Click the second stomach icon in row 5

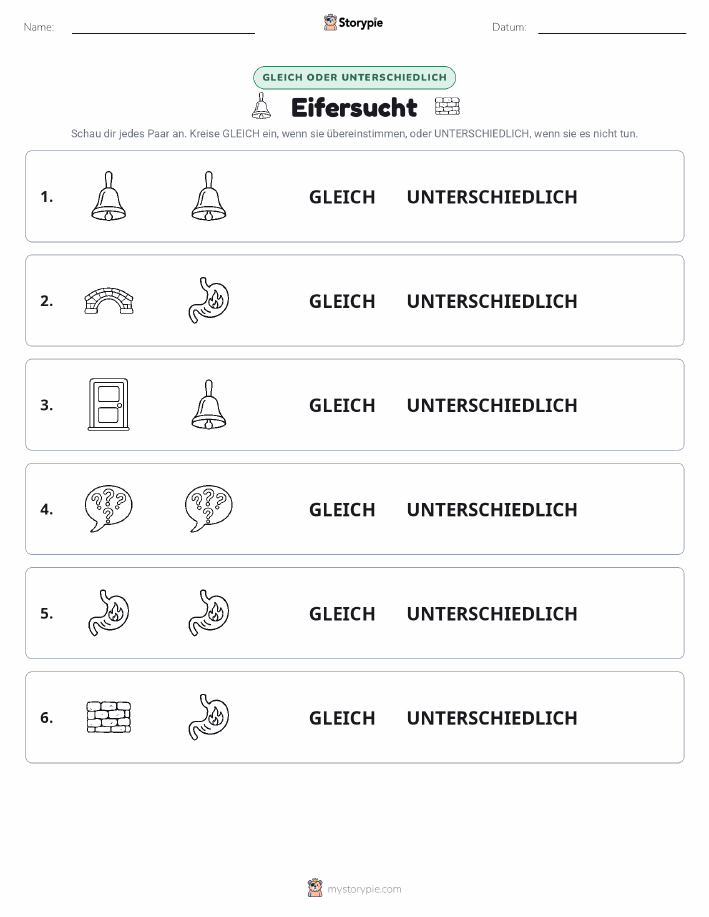[x=209, y=613]
